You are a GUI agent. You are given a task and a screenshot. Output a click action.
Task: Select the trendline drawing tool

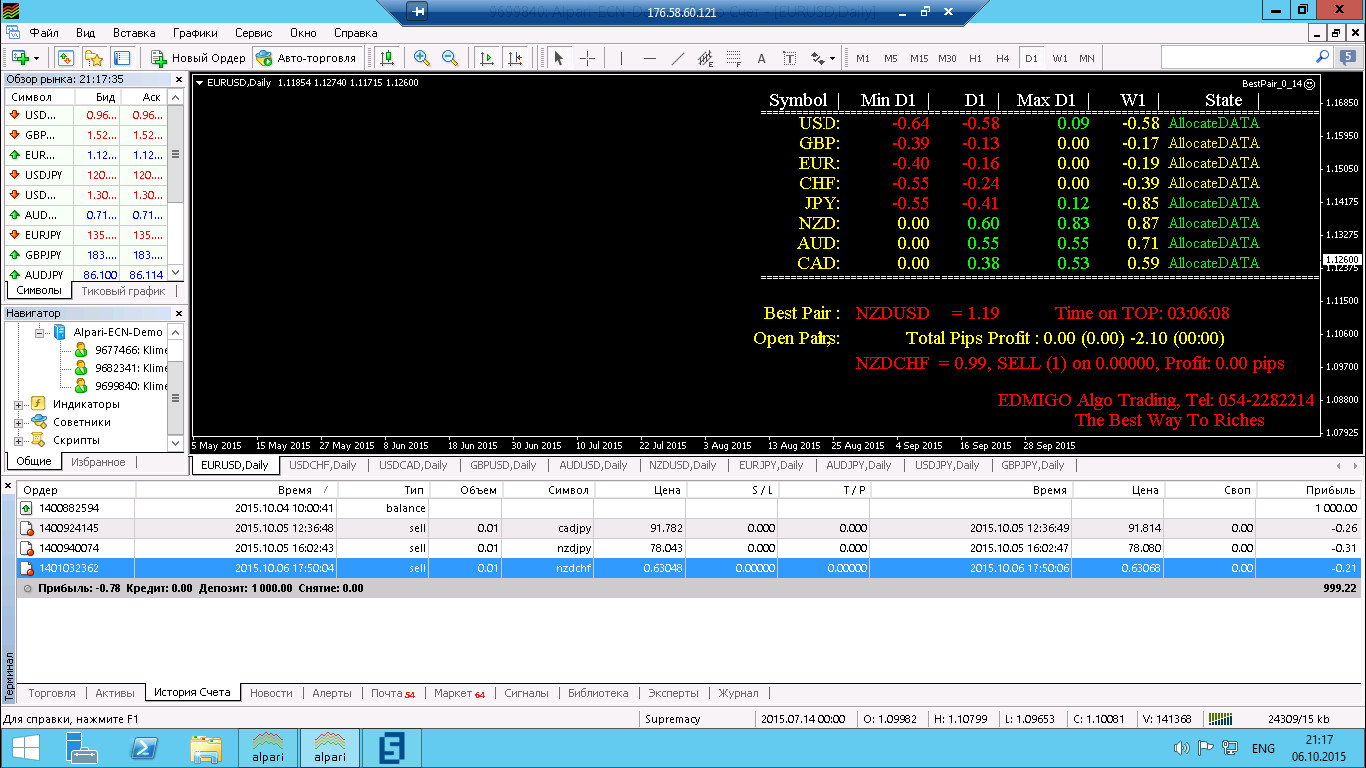point(677,58)
